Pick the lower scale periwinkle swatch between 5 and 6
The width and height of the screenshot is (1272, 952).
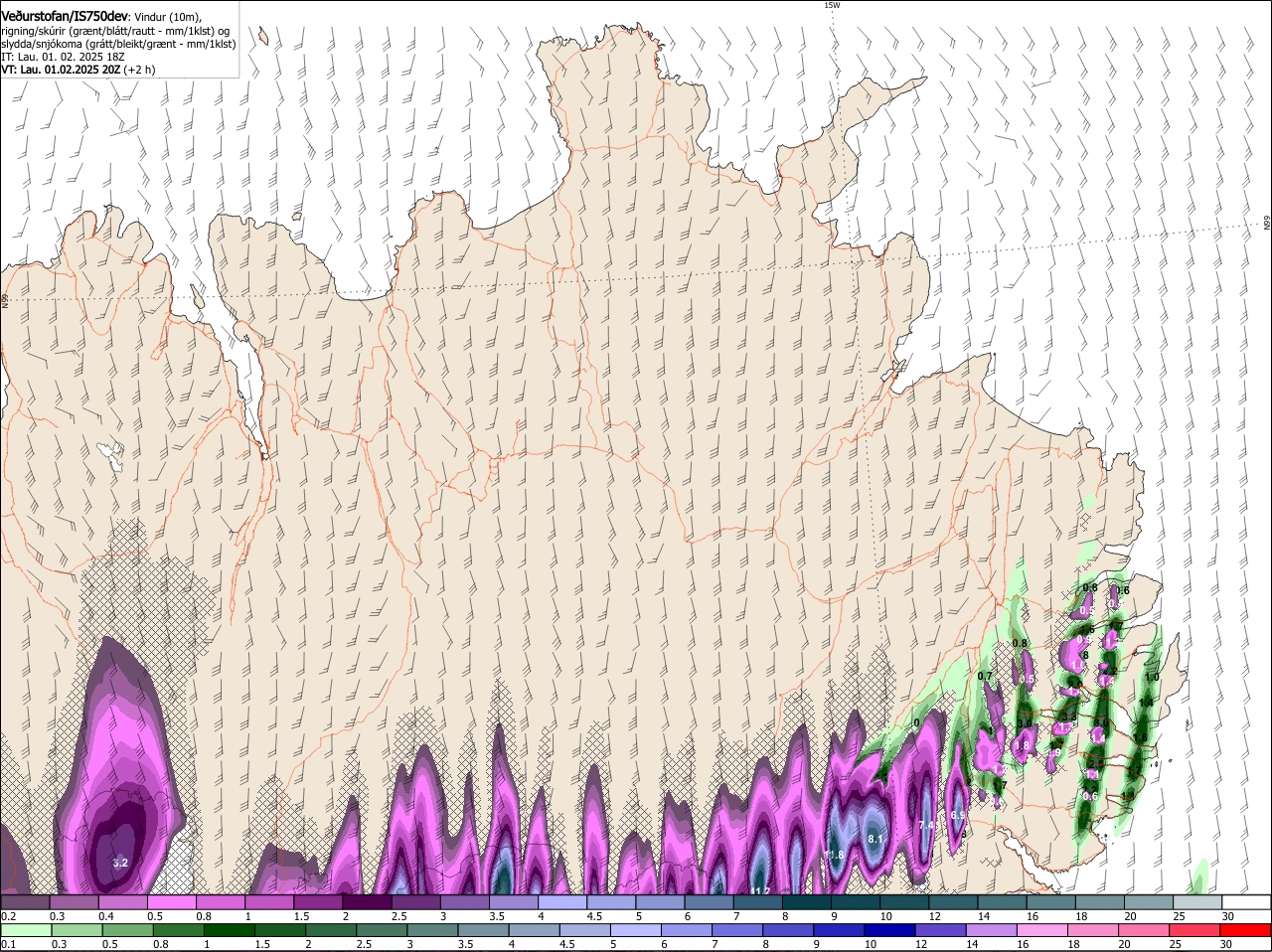(x=638, y=931)
